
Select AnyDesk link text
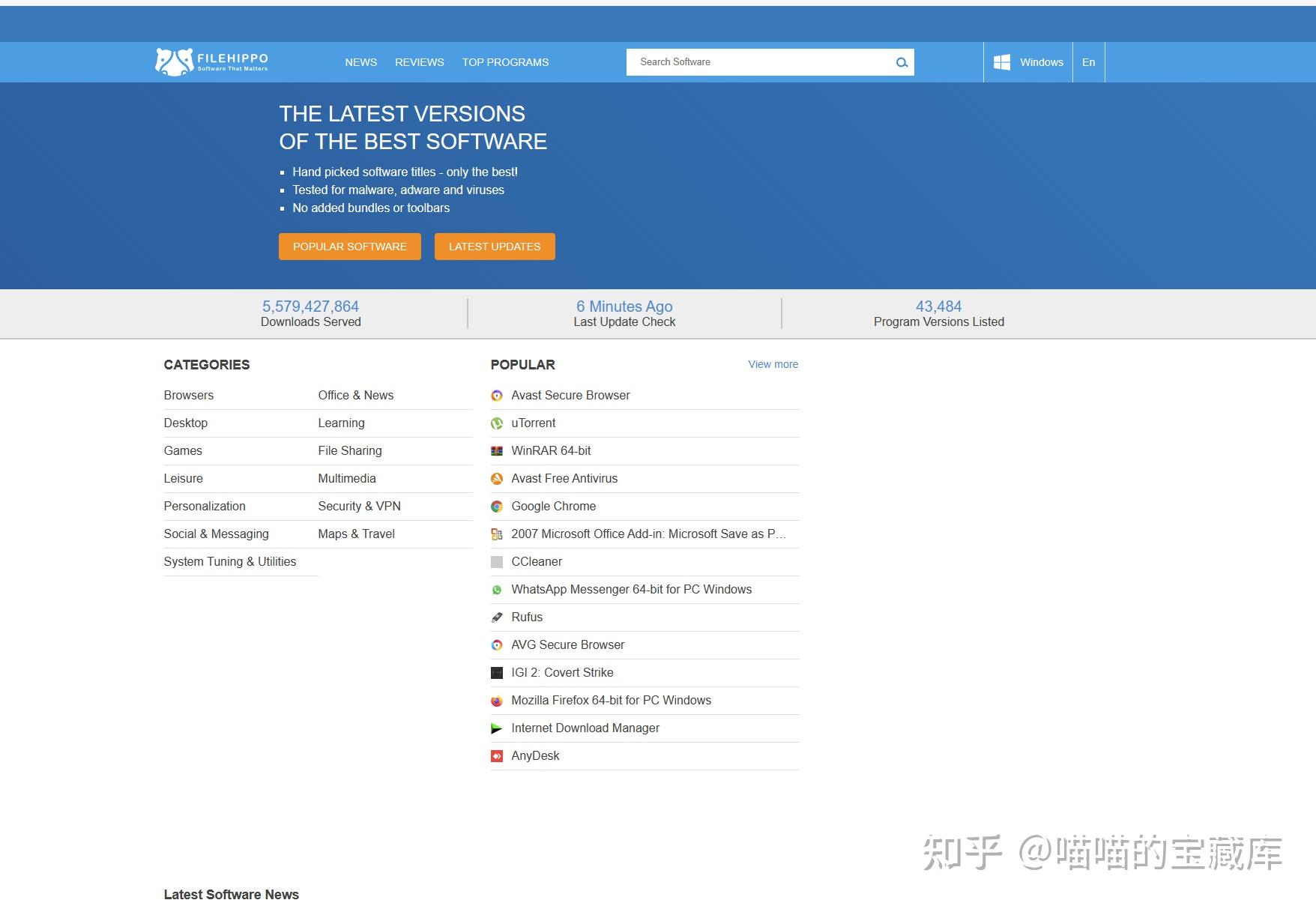(535, 755)
